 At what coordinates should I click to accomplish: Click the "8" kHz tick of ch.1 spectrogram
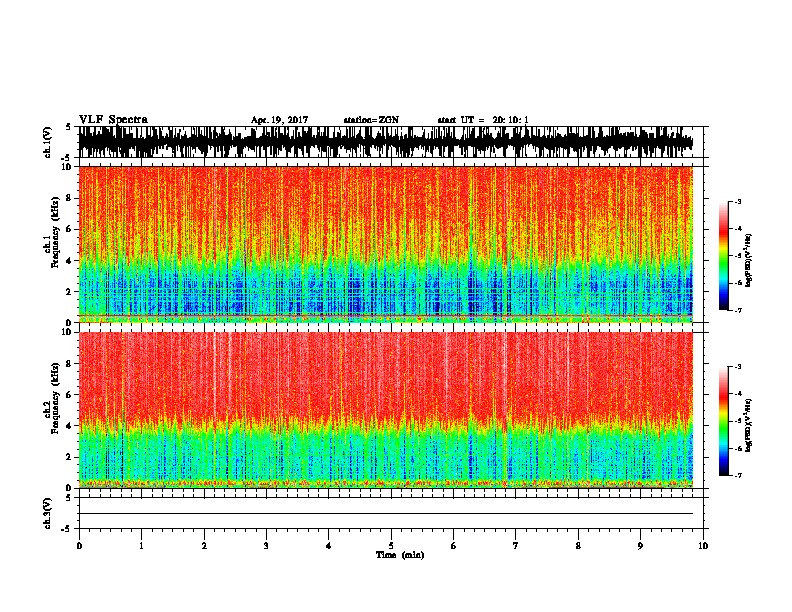[69, 198]
